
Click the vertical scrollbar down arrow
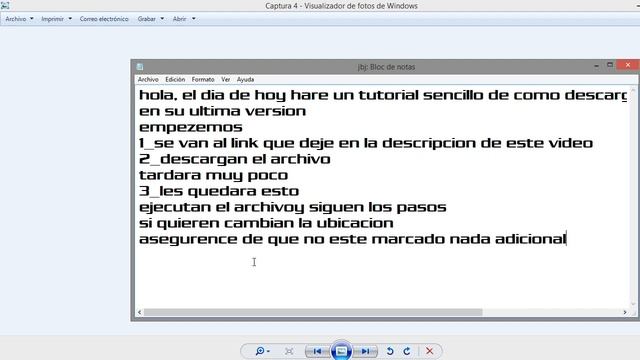tap(633, 304)
